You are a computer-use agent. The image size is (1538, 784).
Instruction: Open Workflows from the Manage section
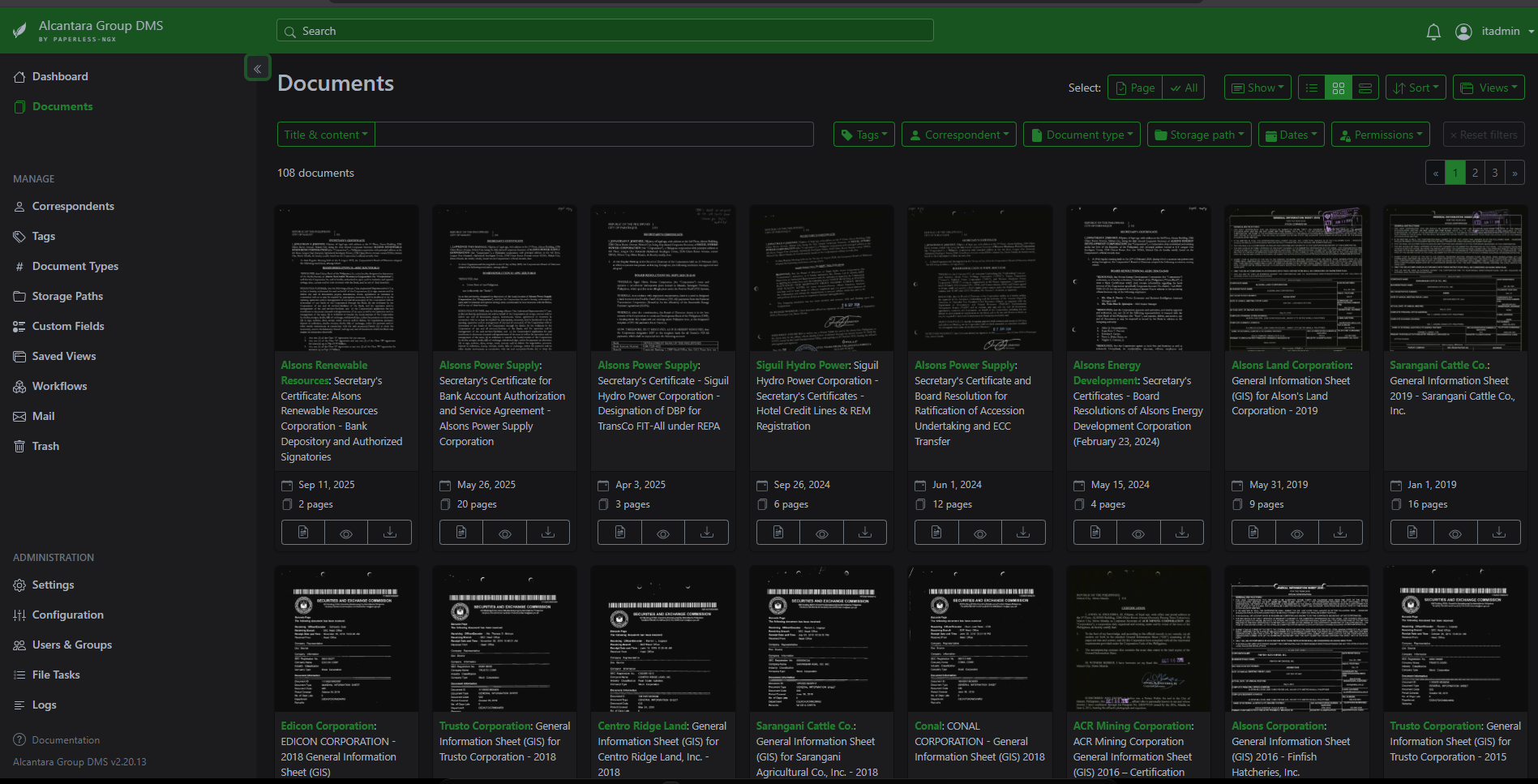tap(59, 386)
